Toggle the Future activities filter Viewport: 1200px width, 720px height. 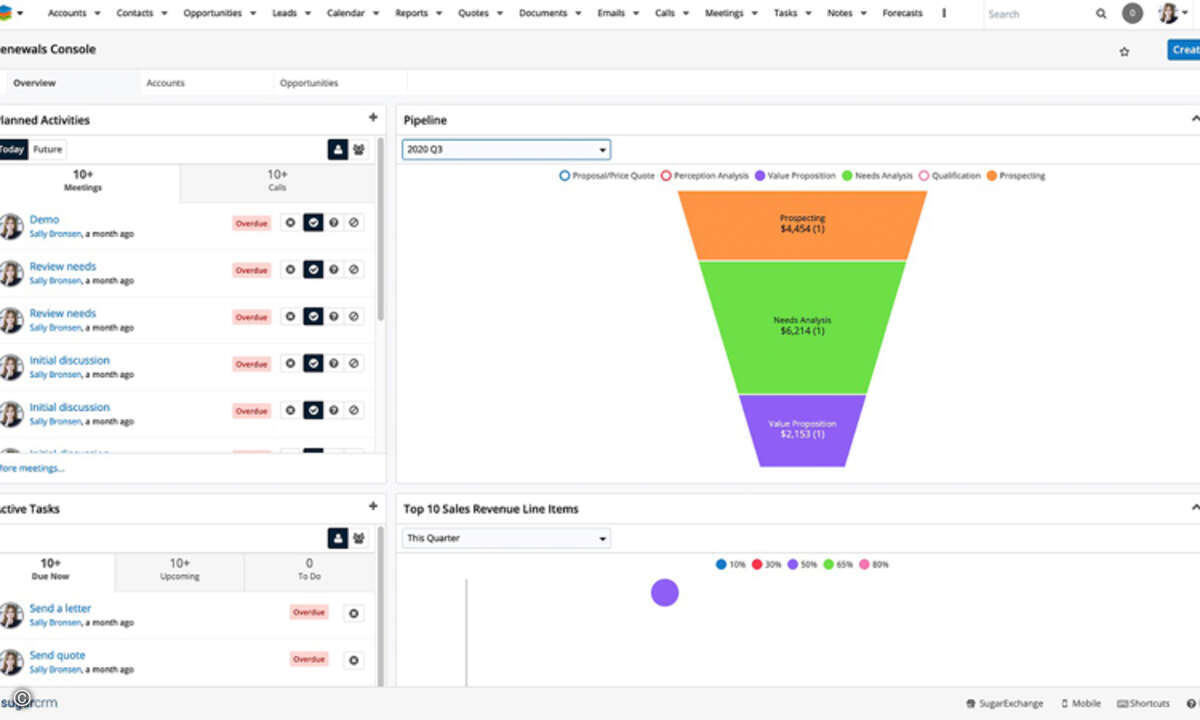(x=47, y=150)
